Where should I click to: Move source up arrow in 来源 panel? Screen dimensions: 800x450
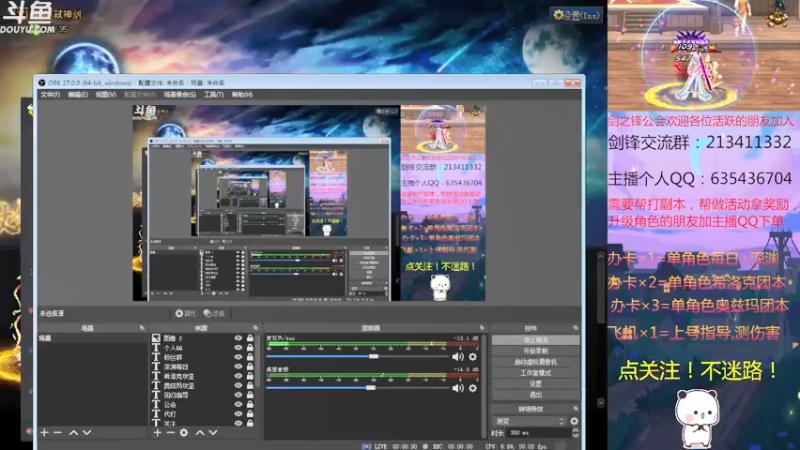click(x=200, y=433)
